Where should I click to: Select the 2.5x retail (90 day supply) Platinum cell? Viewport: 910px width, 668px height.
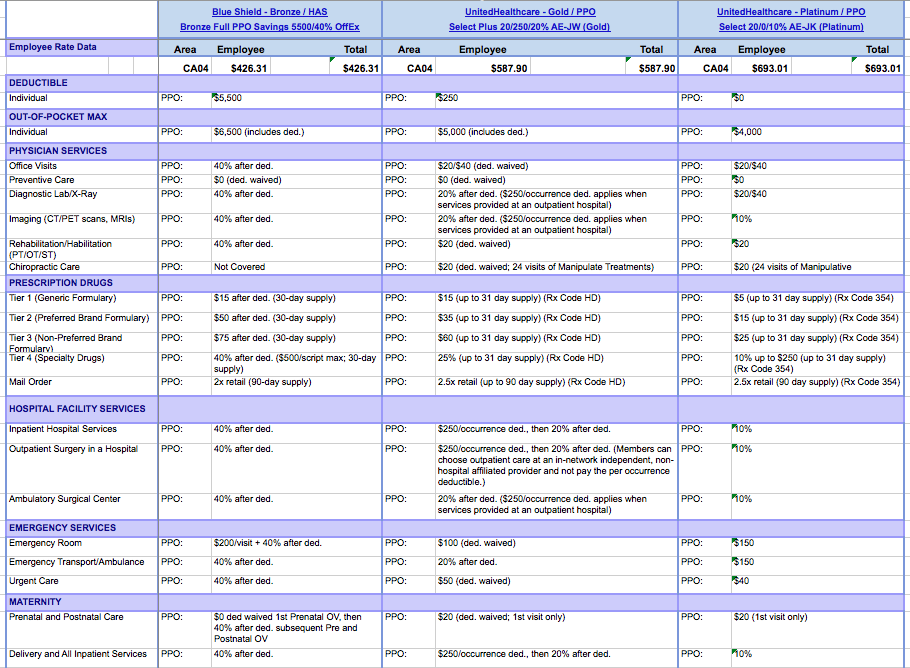coord(817,386)
